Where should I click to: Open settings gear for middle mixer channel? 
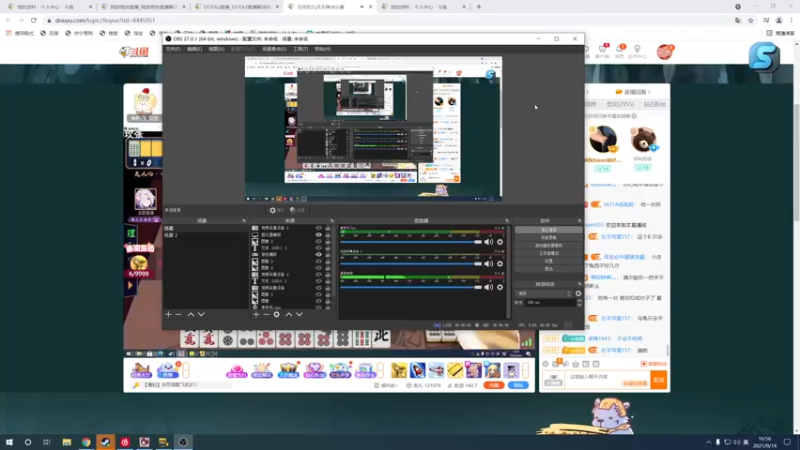(500, 264)
